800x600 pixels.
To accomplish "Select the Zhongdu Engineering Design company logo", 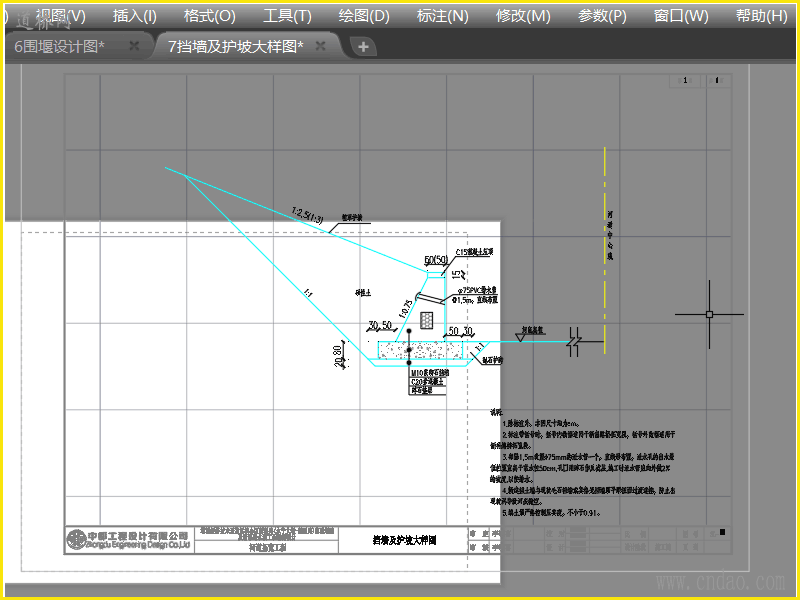I will click(x=129, y=540).
